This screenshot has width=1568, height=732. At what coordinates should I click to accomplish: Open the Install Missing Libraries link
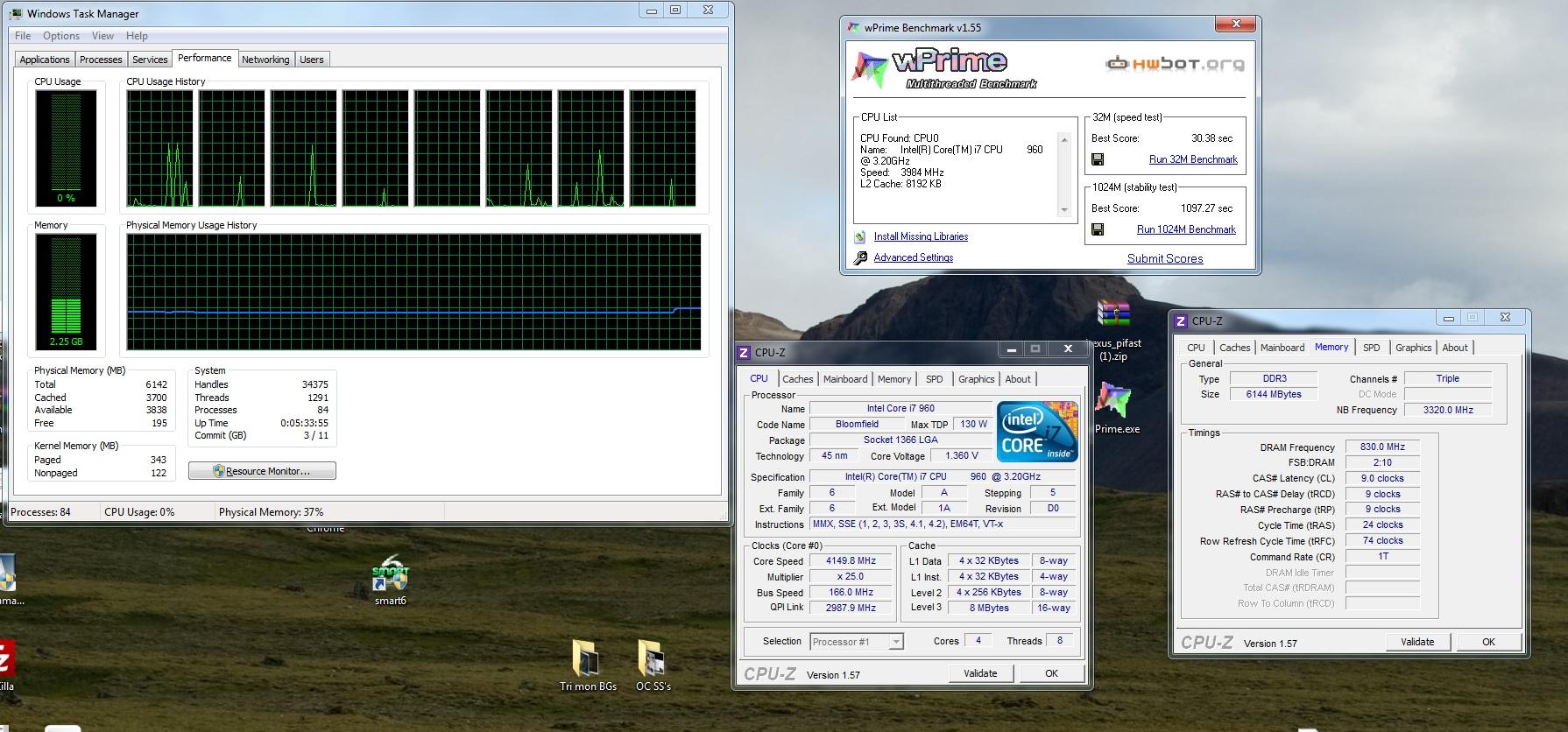[x=921, y=236]
